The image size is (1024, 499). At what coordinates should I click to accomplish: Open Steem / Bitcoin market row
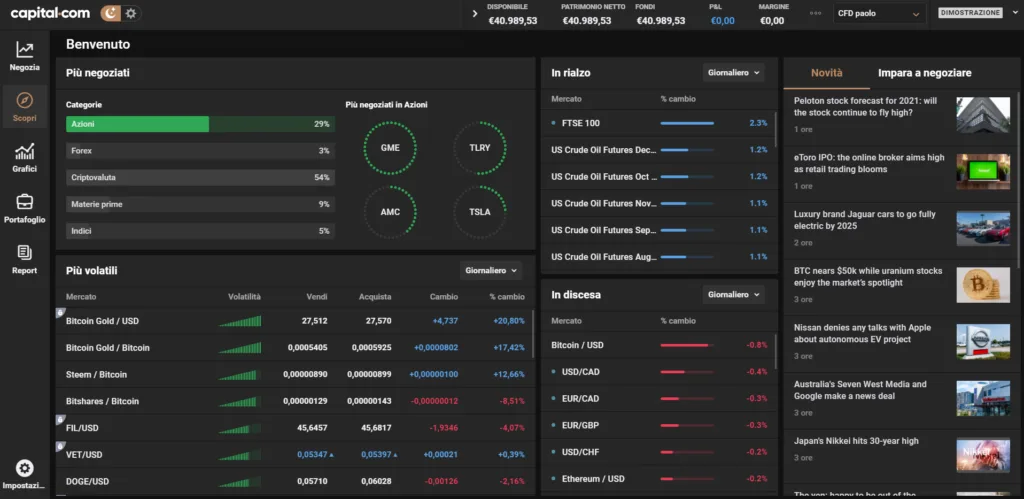[294, 374]
